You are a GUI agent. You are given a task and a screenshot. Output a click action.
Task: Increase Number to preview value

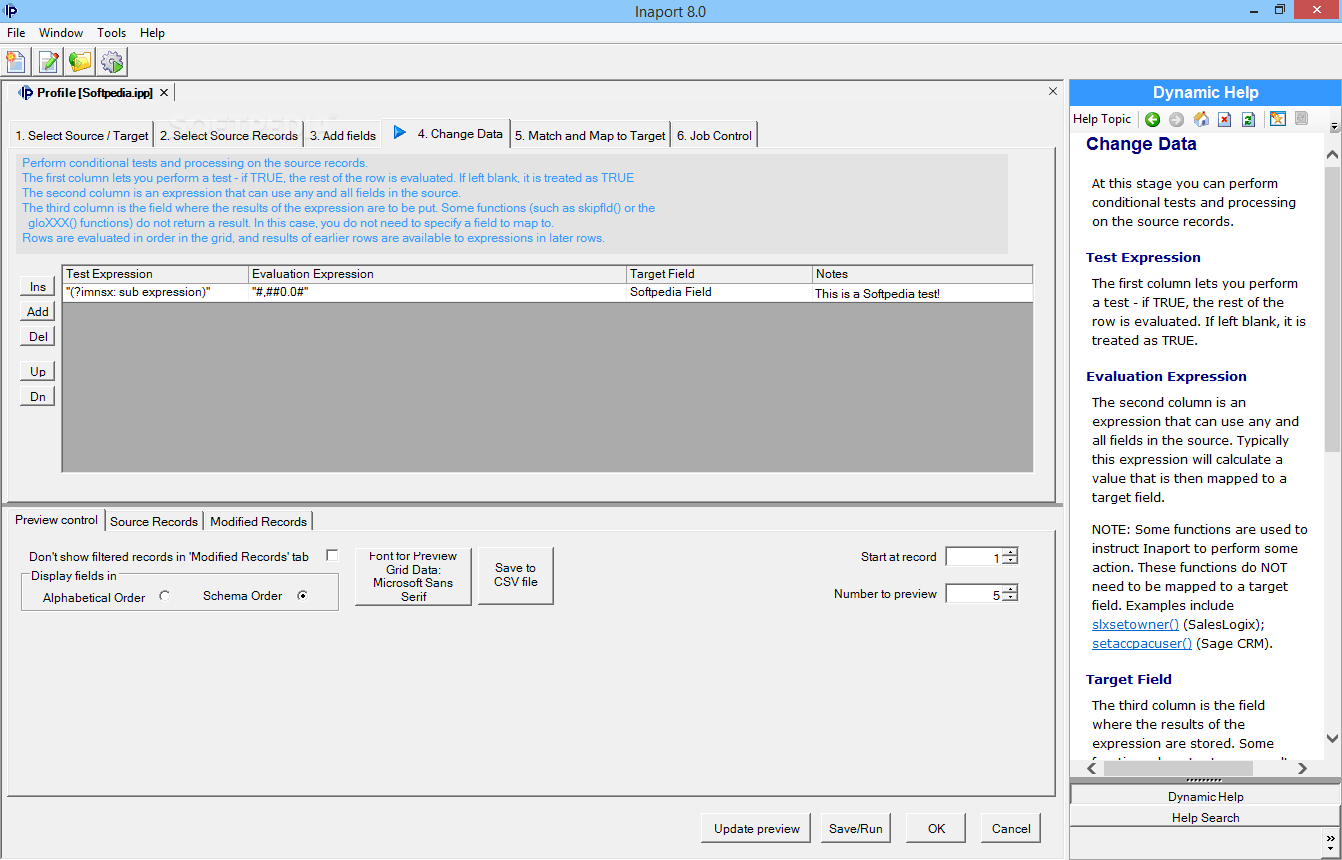tap(1010, 589)
